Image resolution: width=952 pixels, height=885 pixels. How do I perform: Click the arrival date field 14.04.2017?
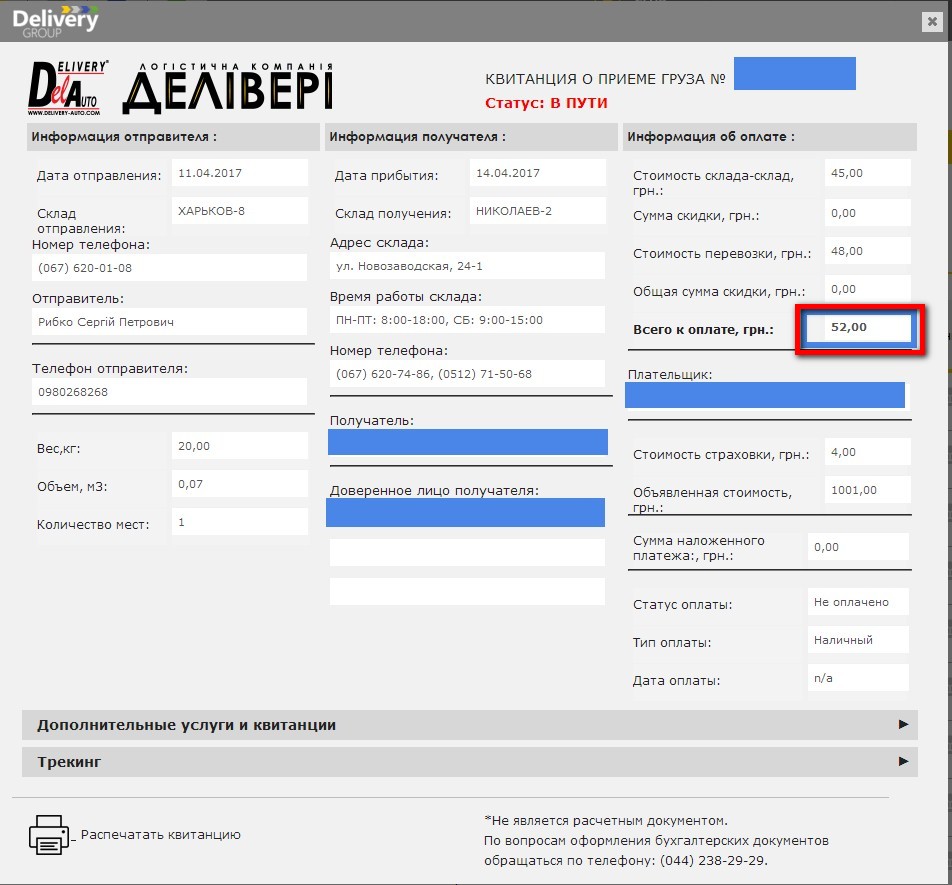click(538, 173)
